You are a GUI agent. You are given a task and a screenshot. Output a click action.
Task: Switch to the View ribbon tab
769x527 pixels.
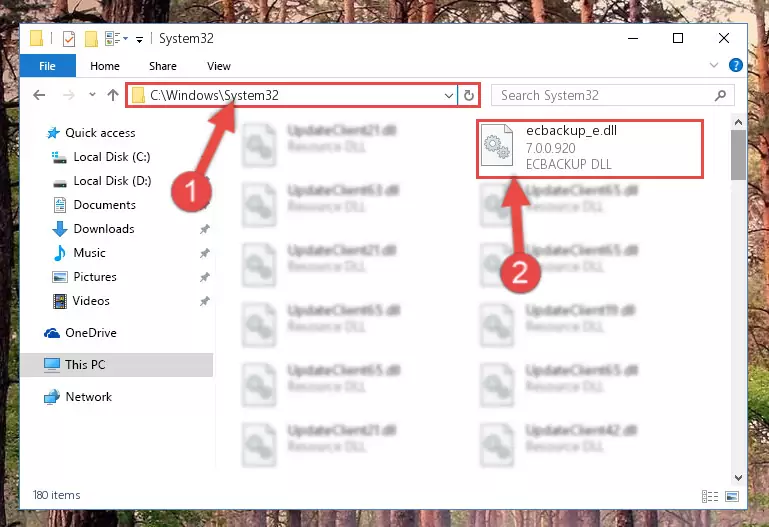pos(219,66)
